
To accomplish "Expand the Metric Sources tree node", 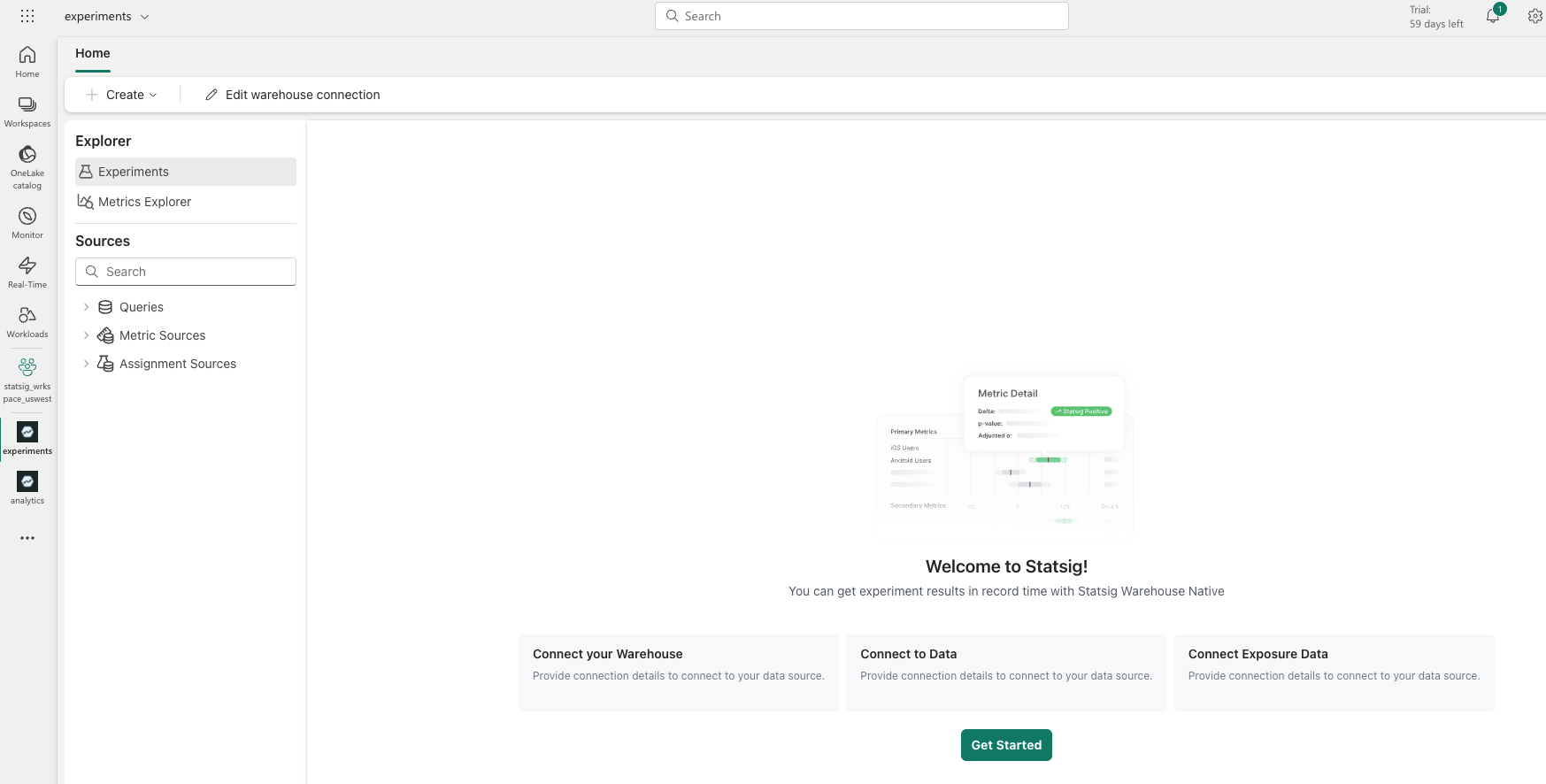I will 86,335.
